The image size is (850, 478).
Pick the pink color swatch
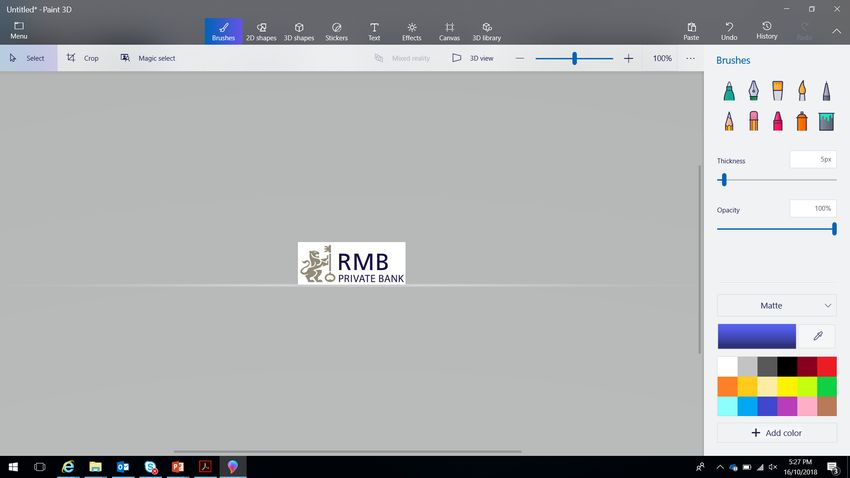tap(807, 406)
